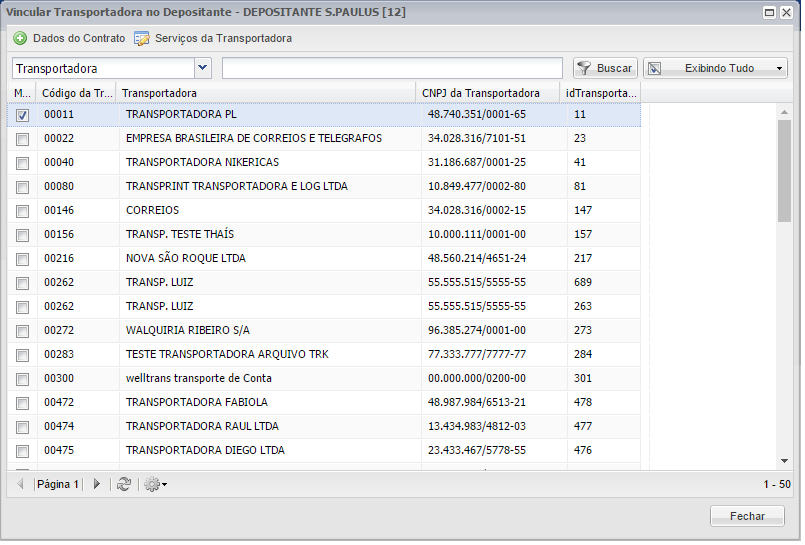The height and width of the screenshot is (545, 805).
Task: Click the Serviços da Transportadora button
Action: pyautogui.click(x=213, y=38)
